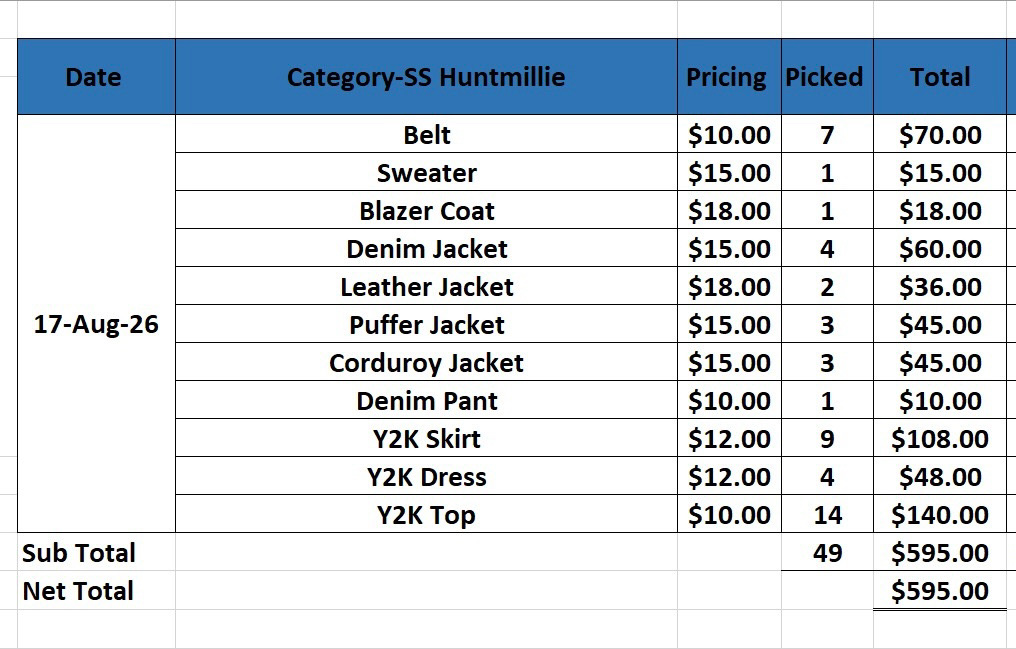Select the 17-Aug-26 date cell
1016x649 pixels.
tap(96, 324)
